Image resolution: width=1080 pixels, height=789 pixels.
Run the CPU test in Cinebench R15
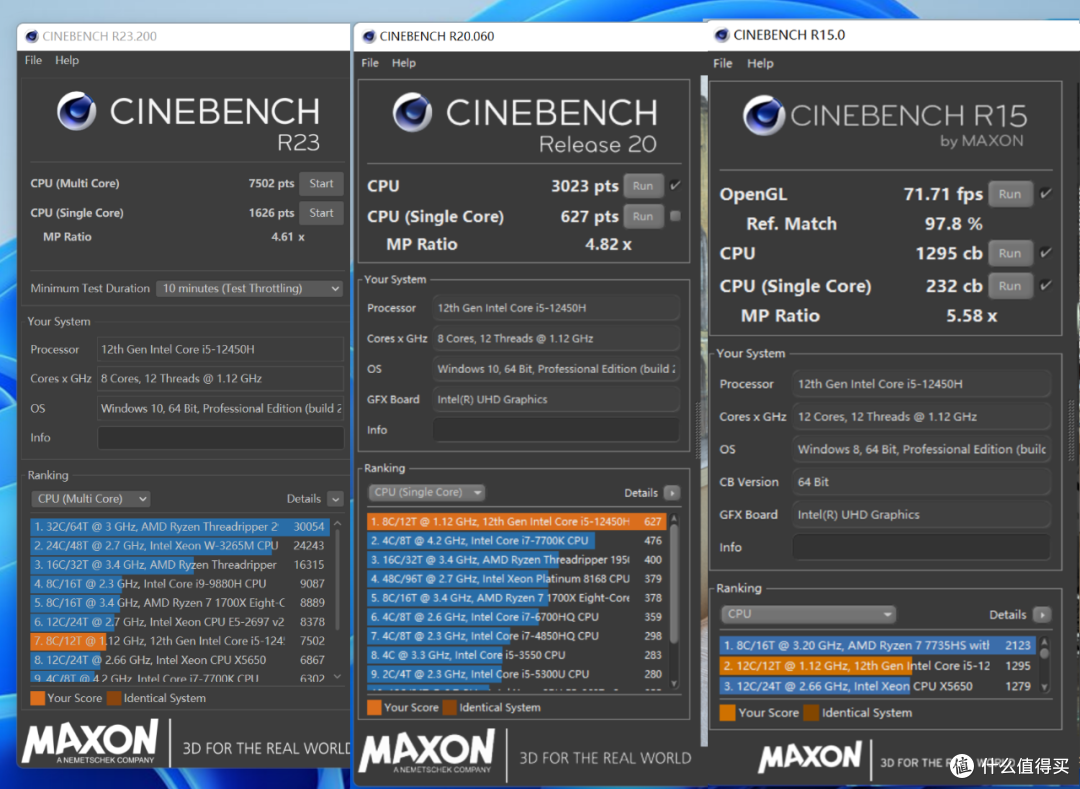pos(1010,253)
